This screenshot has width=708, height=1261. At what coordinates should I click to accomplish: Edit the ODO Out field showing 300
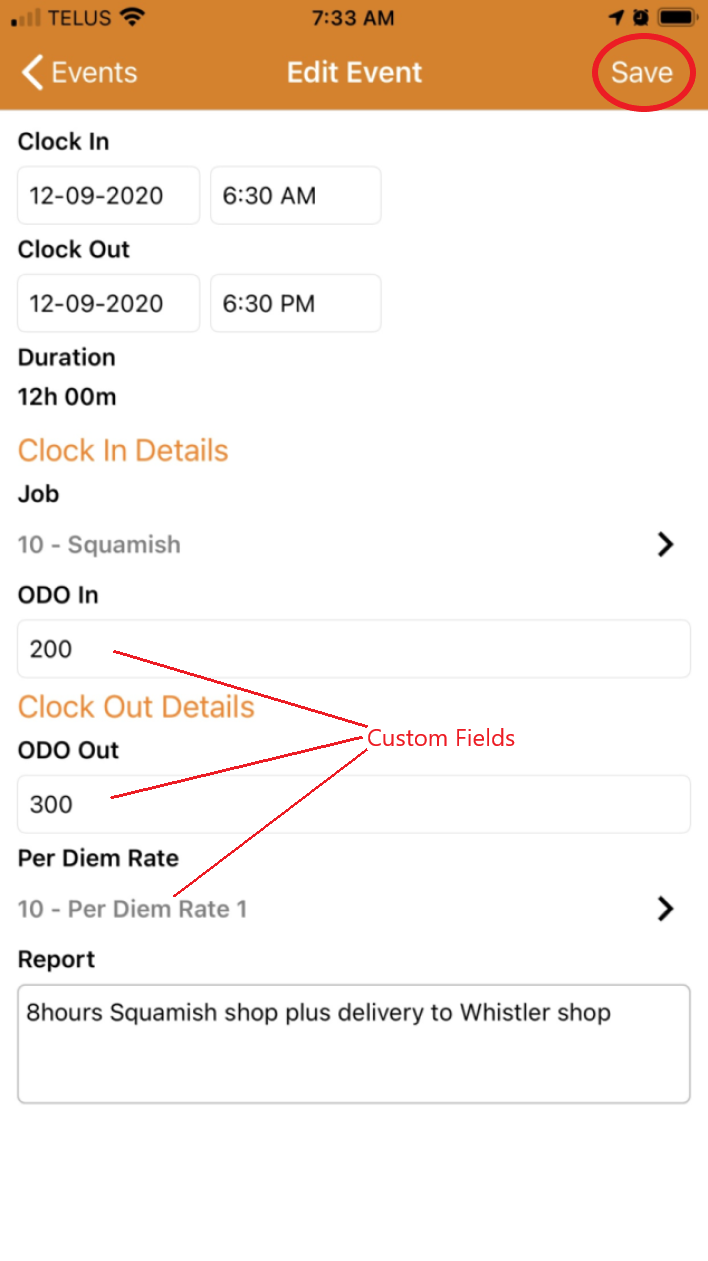tap(354, 803)
